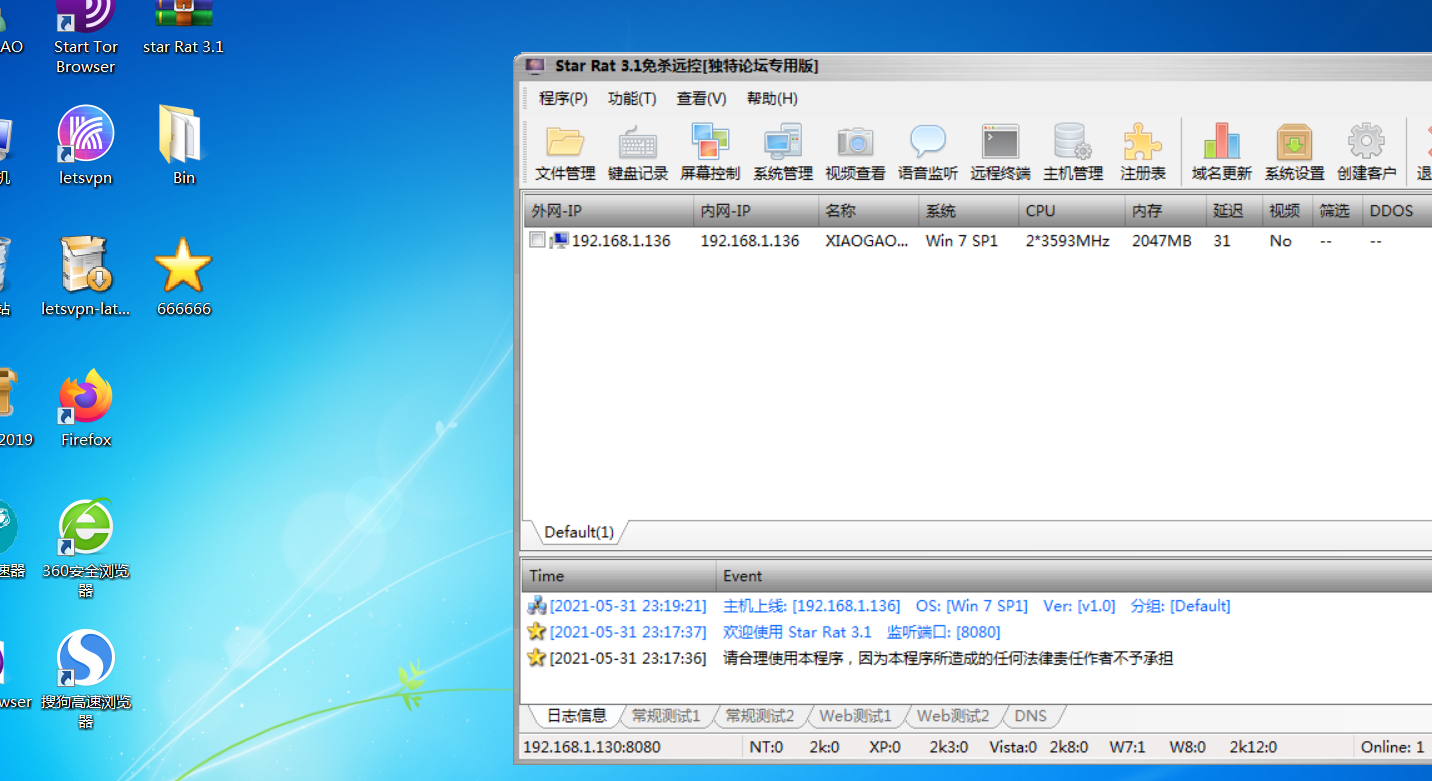Screen dimensions: 1432x781
Task: Switch to the 常规测试2 tab
Action: coord(760,715)
